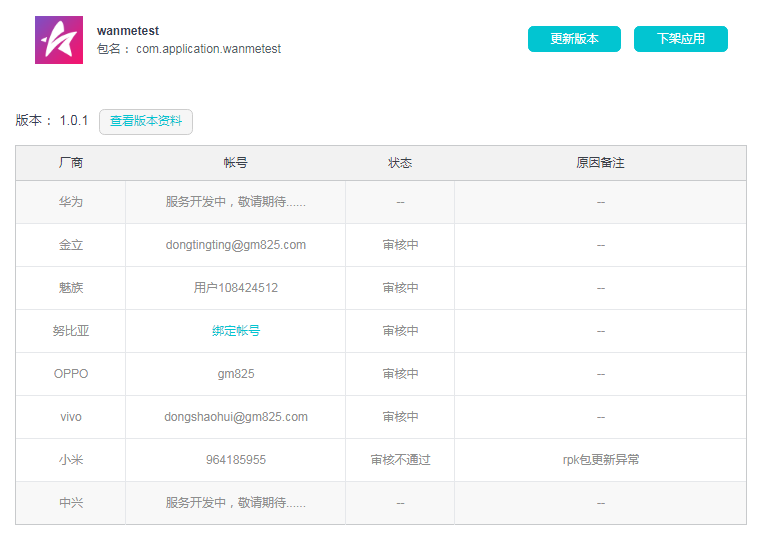The height and width of the screenshot is (541, 761).
Task: Click the rpk包更新异常 remark
Action: [601, 459]
